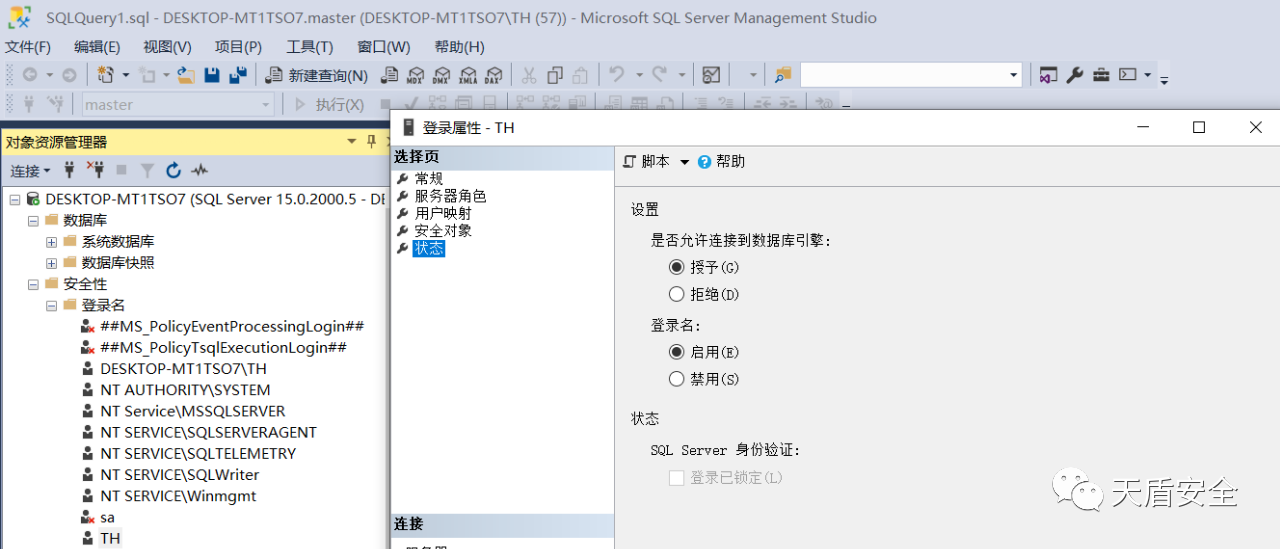Select the TH login in tree
The image size is (1280, 549).
tap(110, 538)
